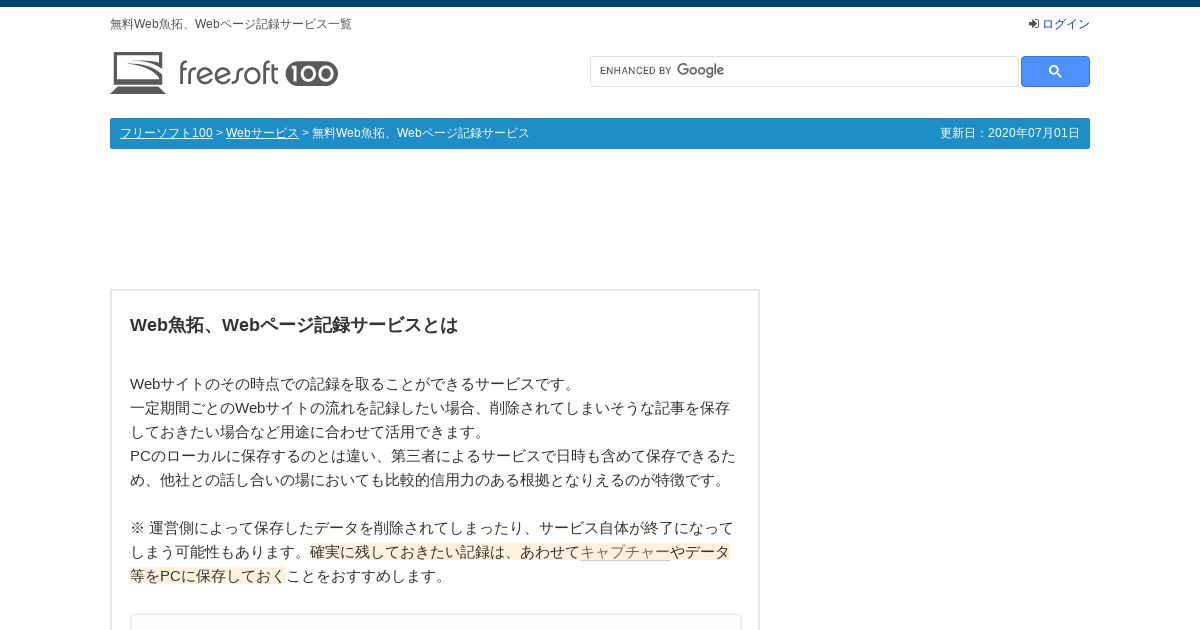
Task: Click the line starting PCのローカルに保存するのとは違い
Action: 433,456
